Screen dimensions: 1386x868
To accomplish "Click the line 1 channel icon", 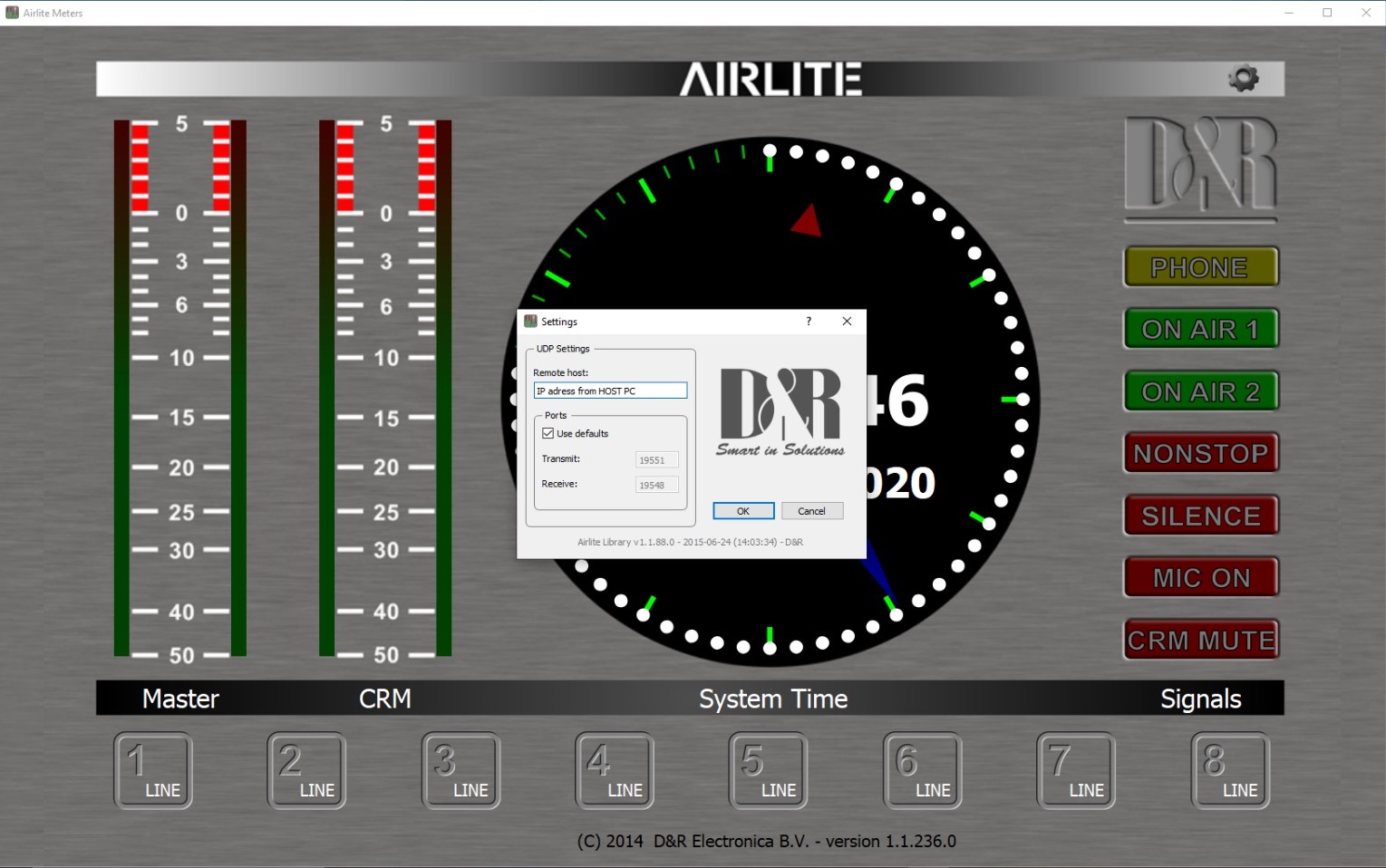I will tap(153, 771).
